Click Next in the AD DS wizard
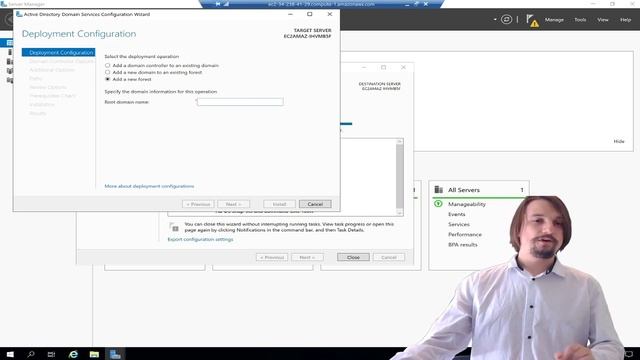 pyautogui.click(x=233, y=204)
